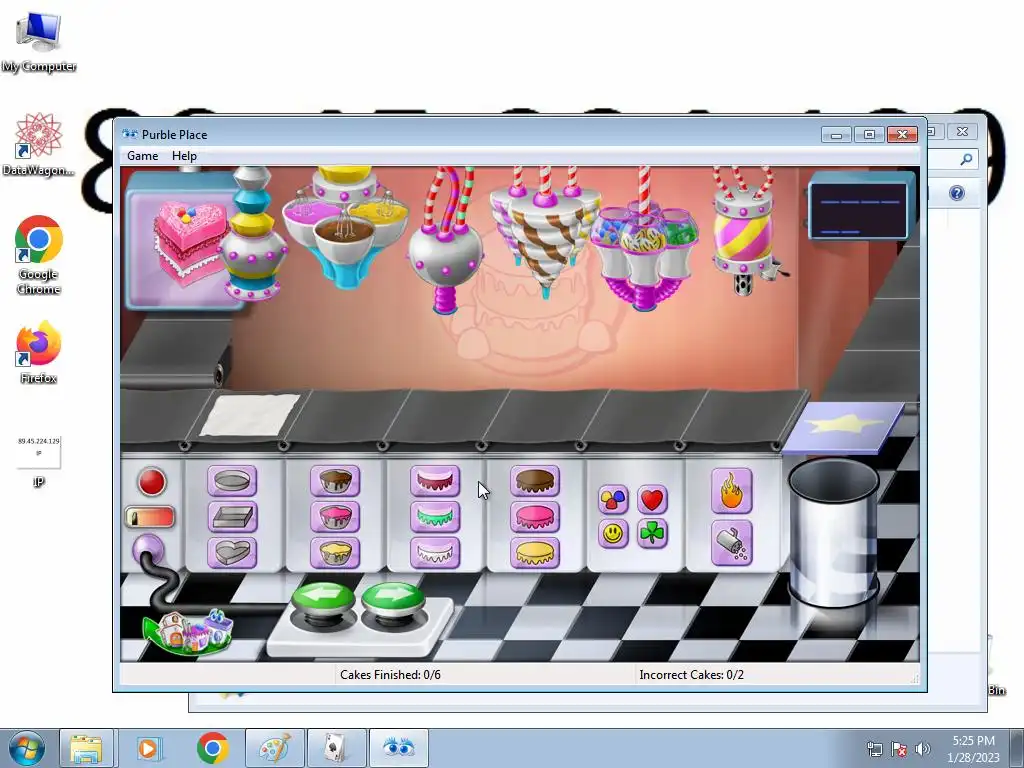Apply the pink icing

(x=535, y=517)
